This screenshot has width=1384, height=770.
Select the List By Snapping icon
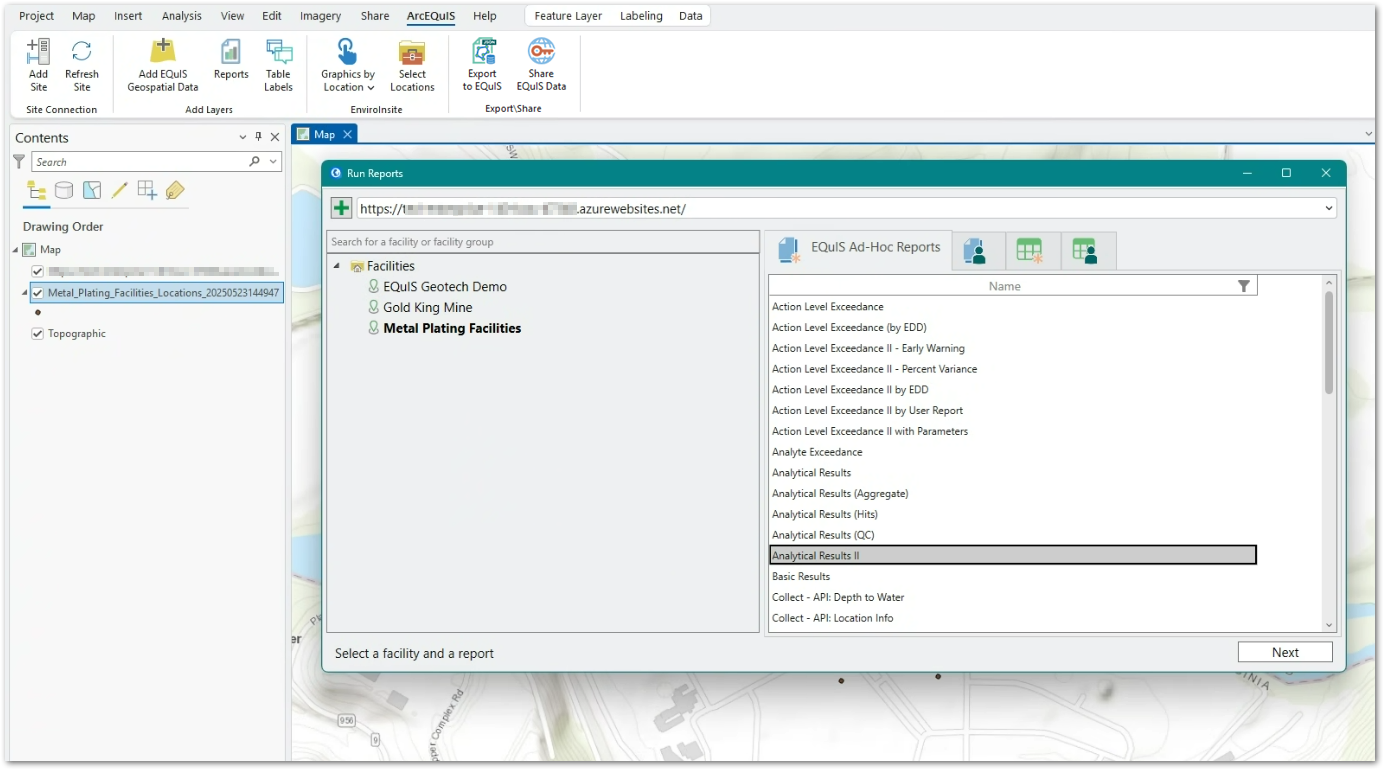click(147, 191)
